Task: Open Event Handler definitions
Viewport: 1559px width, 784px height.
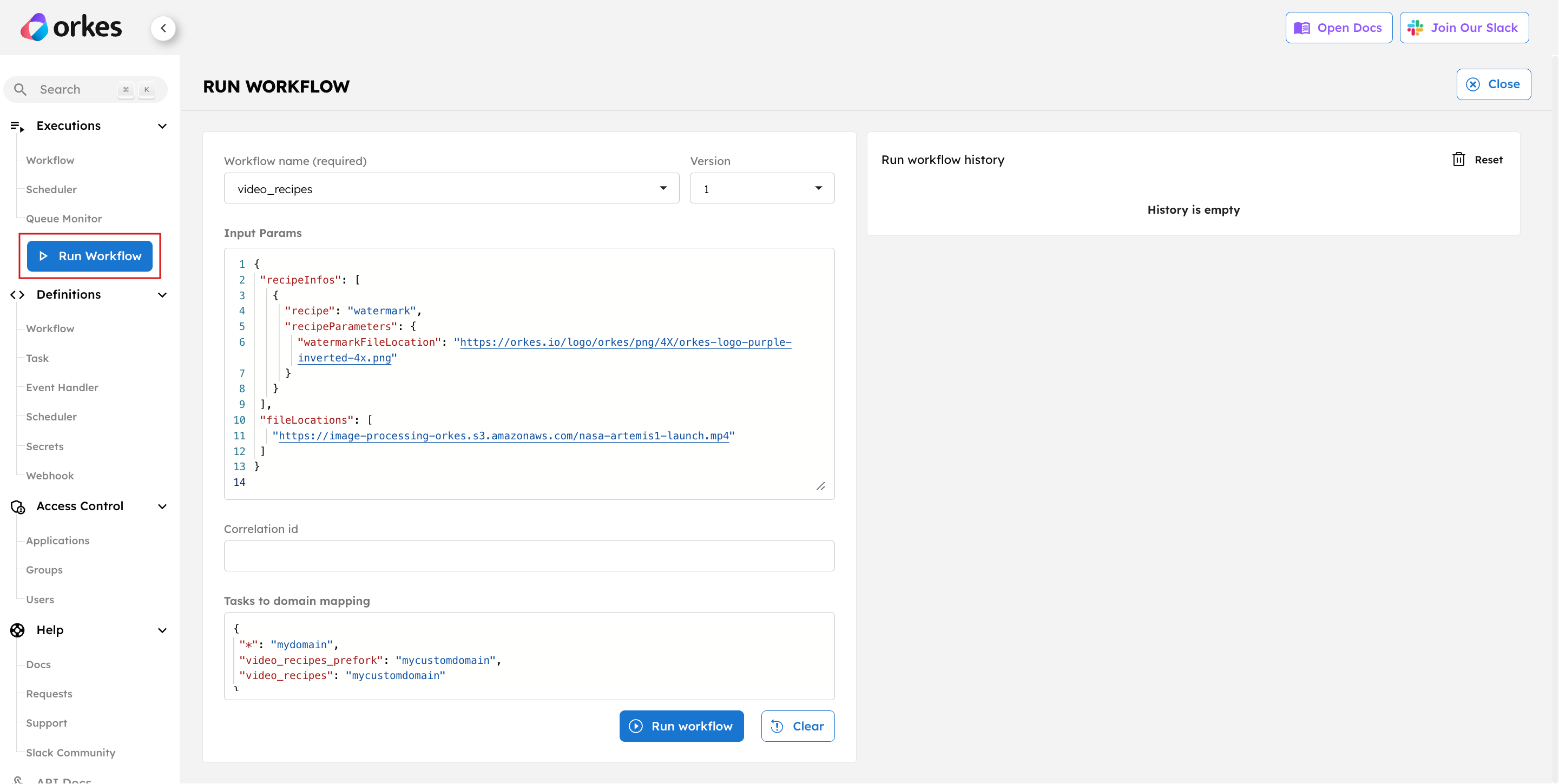Action: [62, 387]
